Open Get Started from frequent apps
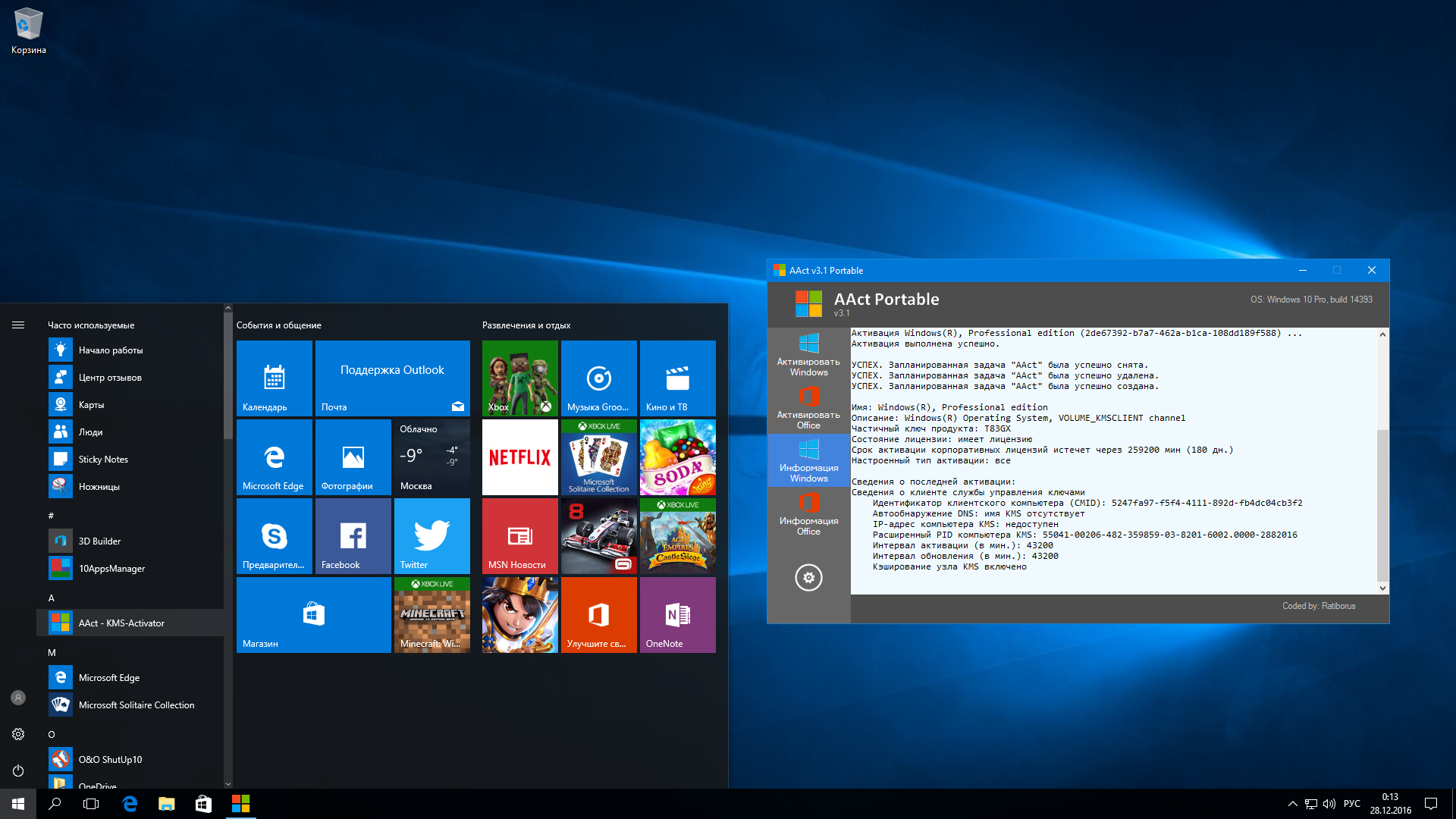This screenshot has width=1456, height=819. coord(130,350)
